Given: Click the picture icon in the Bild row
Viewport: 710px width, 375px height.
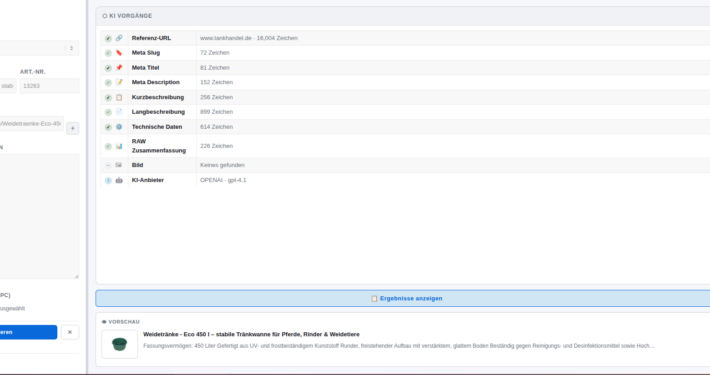Looking at the screenshot, I should 119,165.
